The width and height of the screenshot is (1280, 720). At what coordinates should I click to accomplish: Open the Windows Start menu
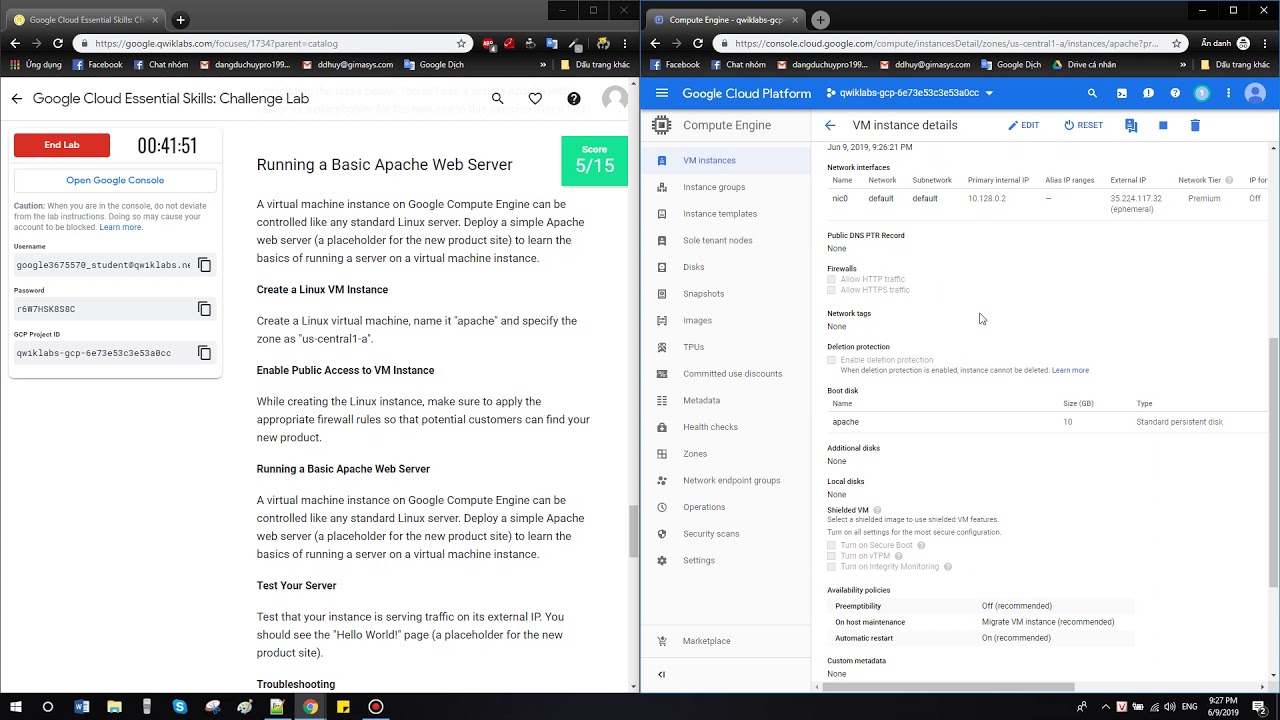point(15,707)
